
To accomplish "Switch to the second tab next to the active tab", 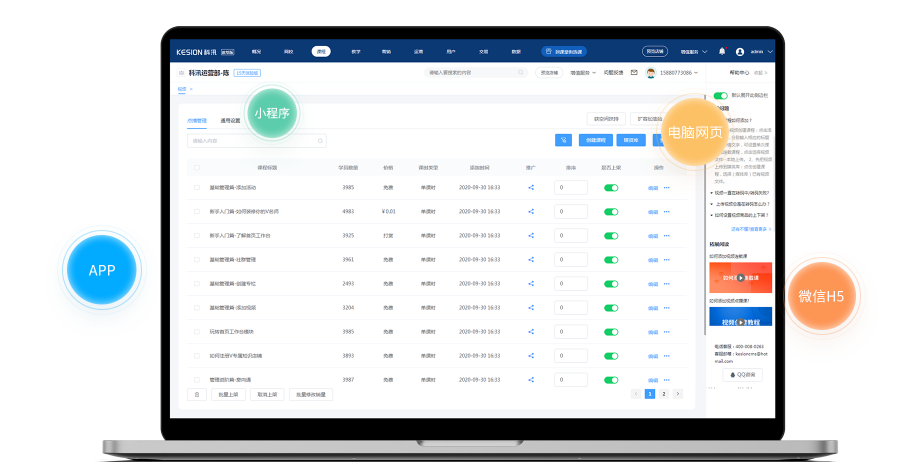I will pyautogui.click(x=230, y=120).
